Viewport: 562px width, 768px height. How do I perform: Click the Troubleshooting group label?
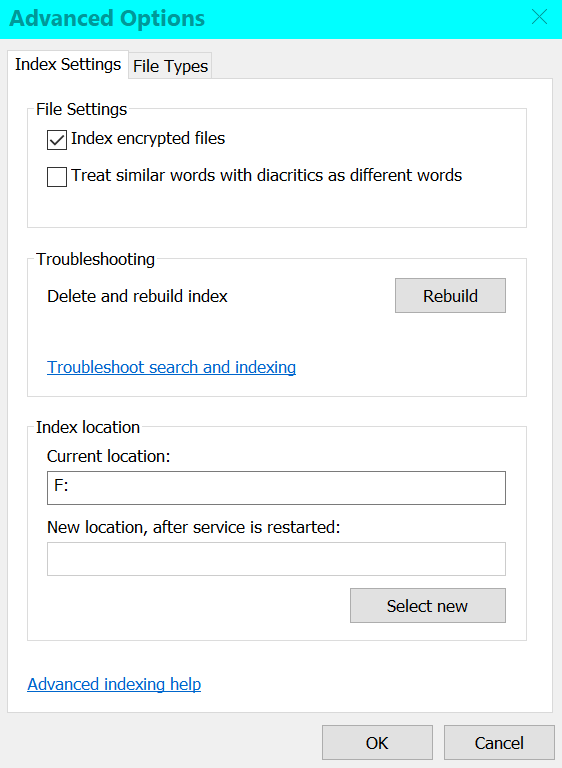(96, 259)
